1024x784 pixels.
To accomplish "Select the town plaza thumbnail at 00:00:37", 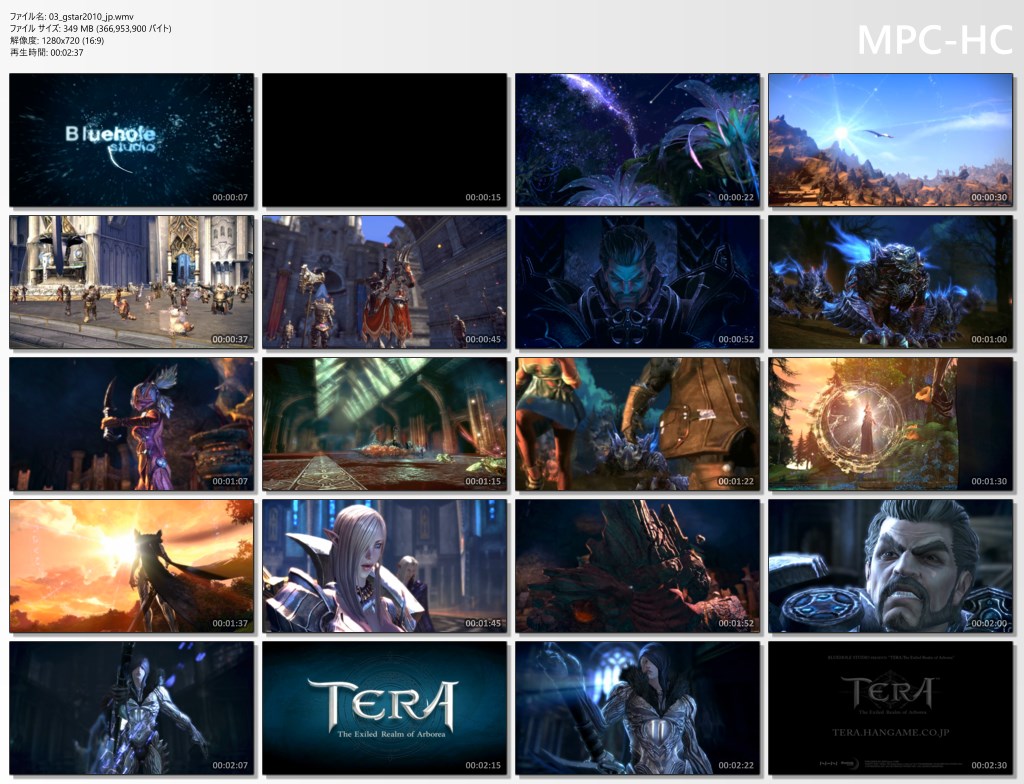I will pyautogui.click(x=131, y=282).
